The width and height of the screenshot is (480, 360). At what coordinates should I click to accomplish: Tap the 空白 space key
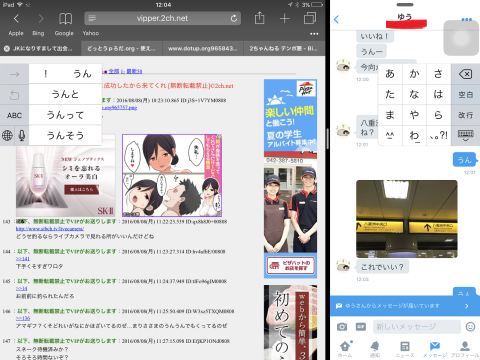click(x=466, y=95)
